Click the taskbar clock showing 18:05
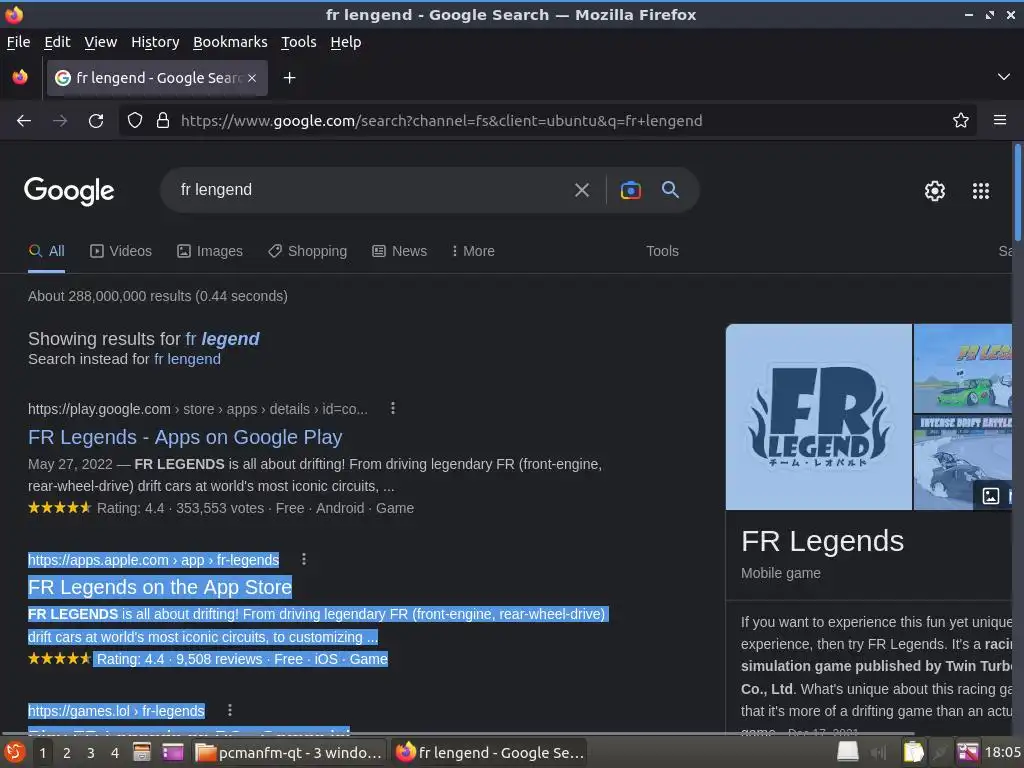 pyautogui.click(x=1002, y=753)
